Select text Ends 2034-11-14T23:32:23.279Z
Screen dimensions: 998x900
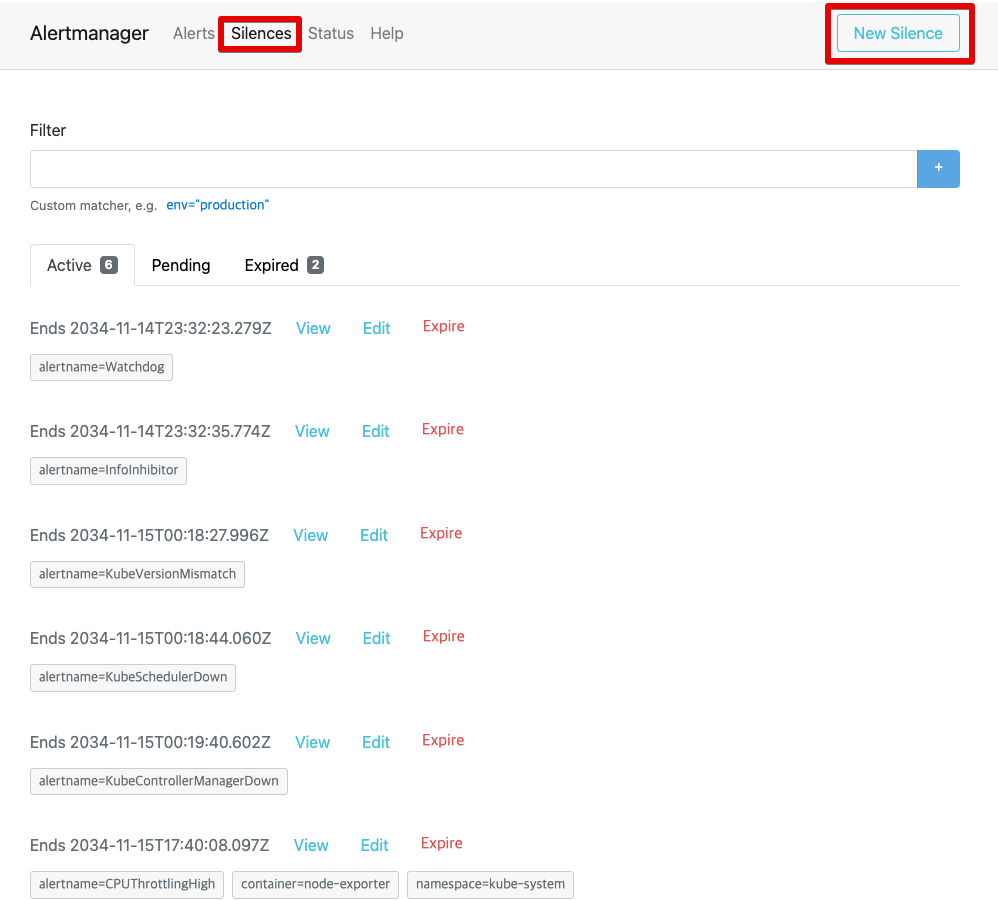pos(151,328)
